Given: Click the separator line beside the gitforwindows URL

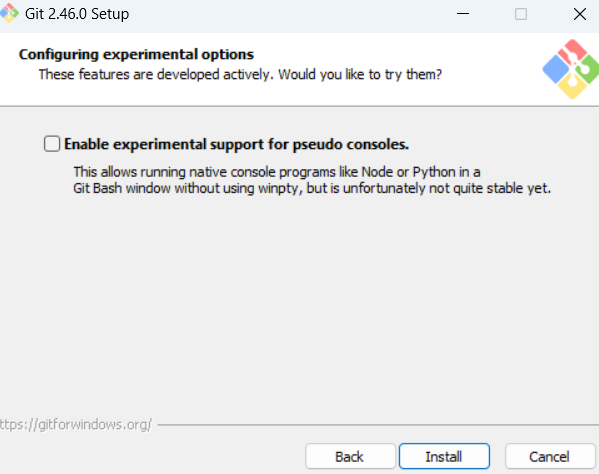Looking at the screenshot, I should [378, 424].
